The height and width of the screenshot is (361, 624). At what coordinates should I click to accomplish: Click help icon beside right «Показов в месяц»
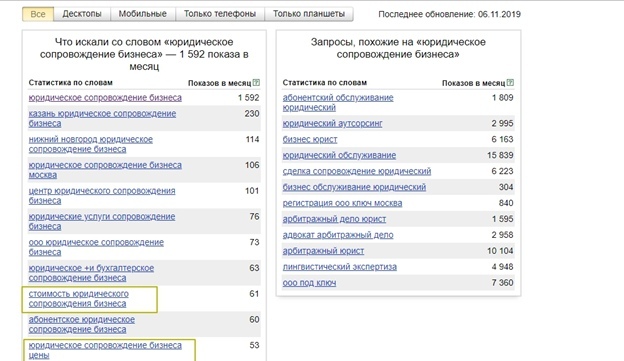(x=510, y=83)
